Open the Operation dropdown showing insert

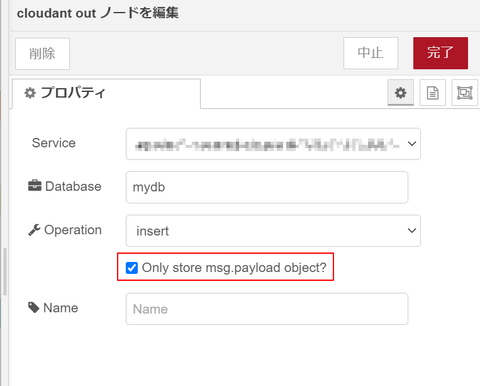coord(273,231)
